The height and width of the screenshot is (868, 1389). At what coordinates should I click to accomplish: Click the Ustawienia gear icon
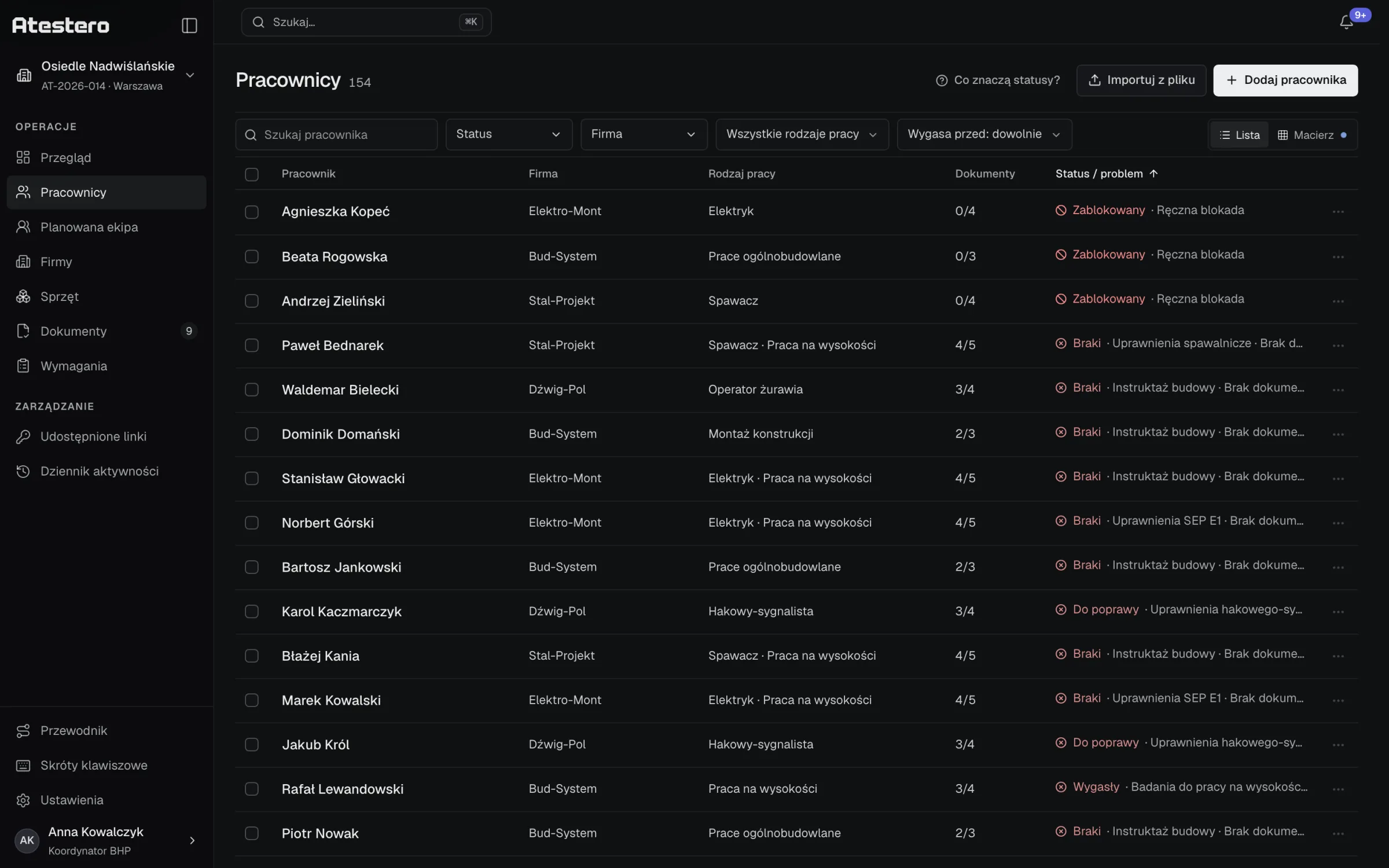(x=23, y=800)
